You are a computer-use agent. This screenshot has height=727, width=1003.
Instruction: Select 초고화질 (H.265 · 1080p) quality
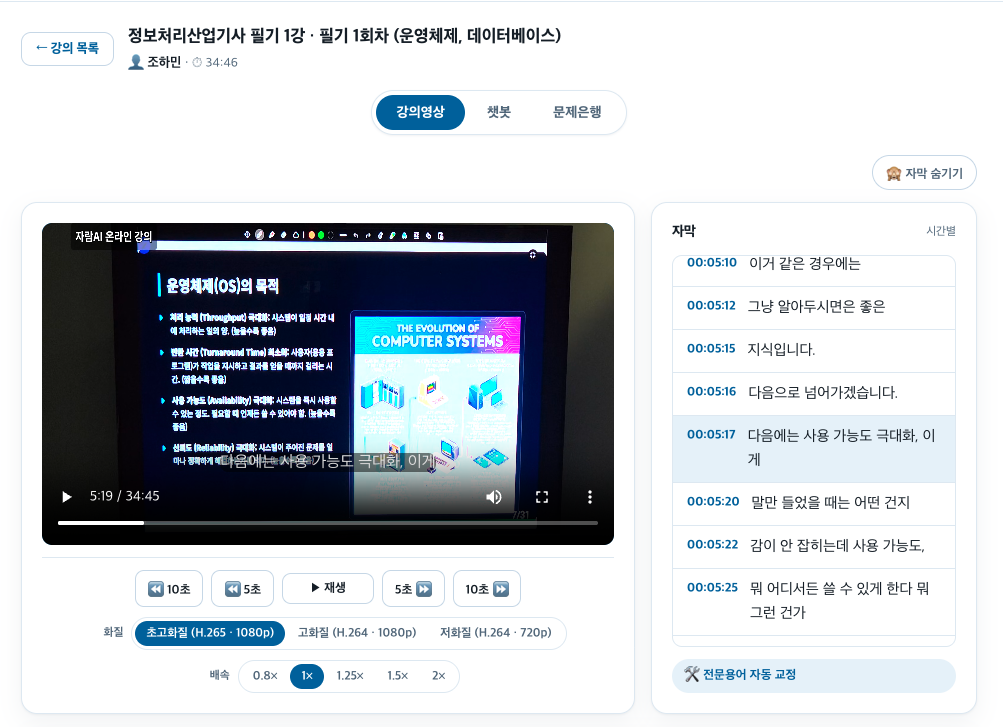point(210,633)
